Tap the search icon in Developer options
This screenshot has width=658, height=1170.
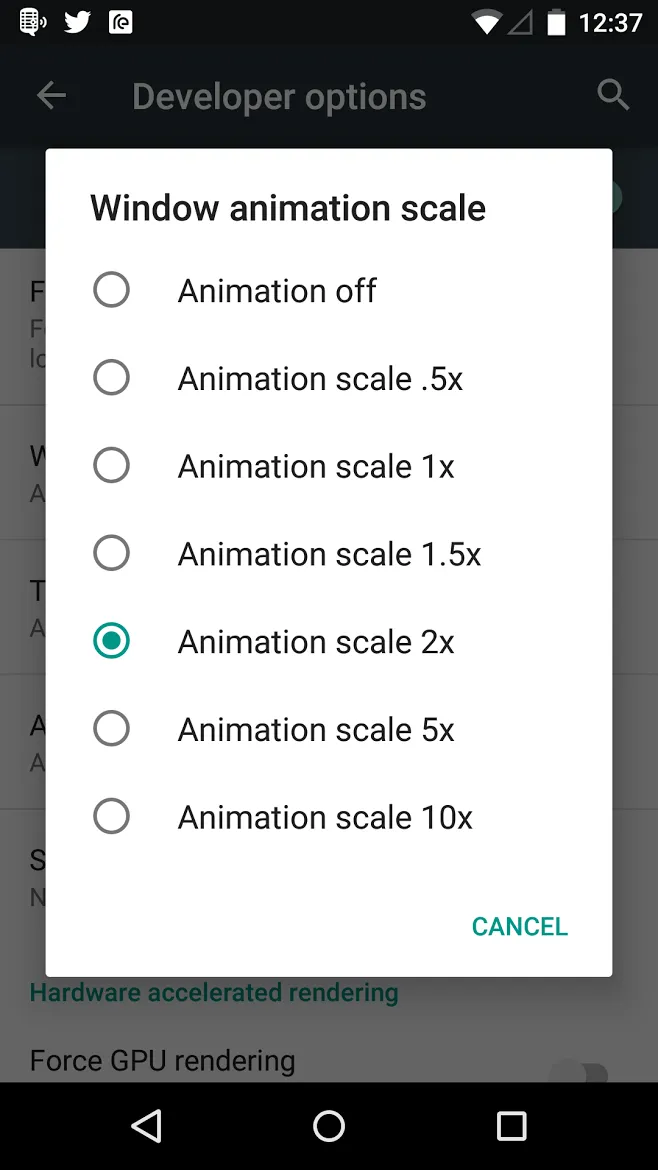coord(613,95)
